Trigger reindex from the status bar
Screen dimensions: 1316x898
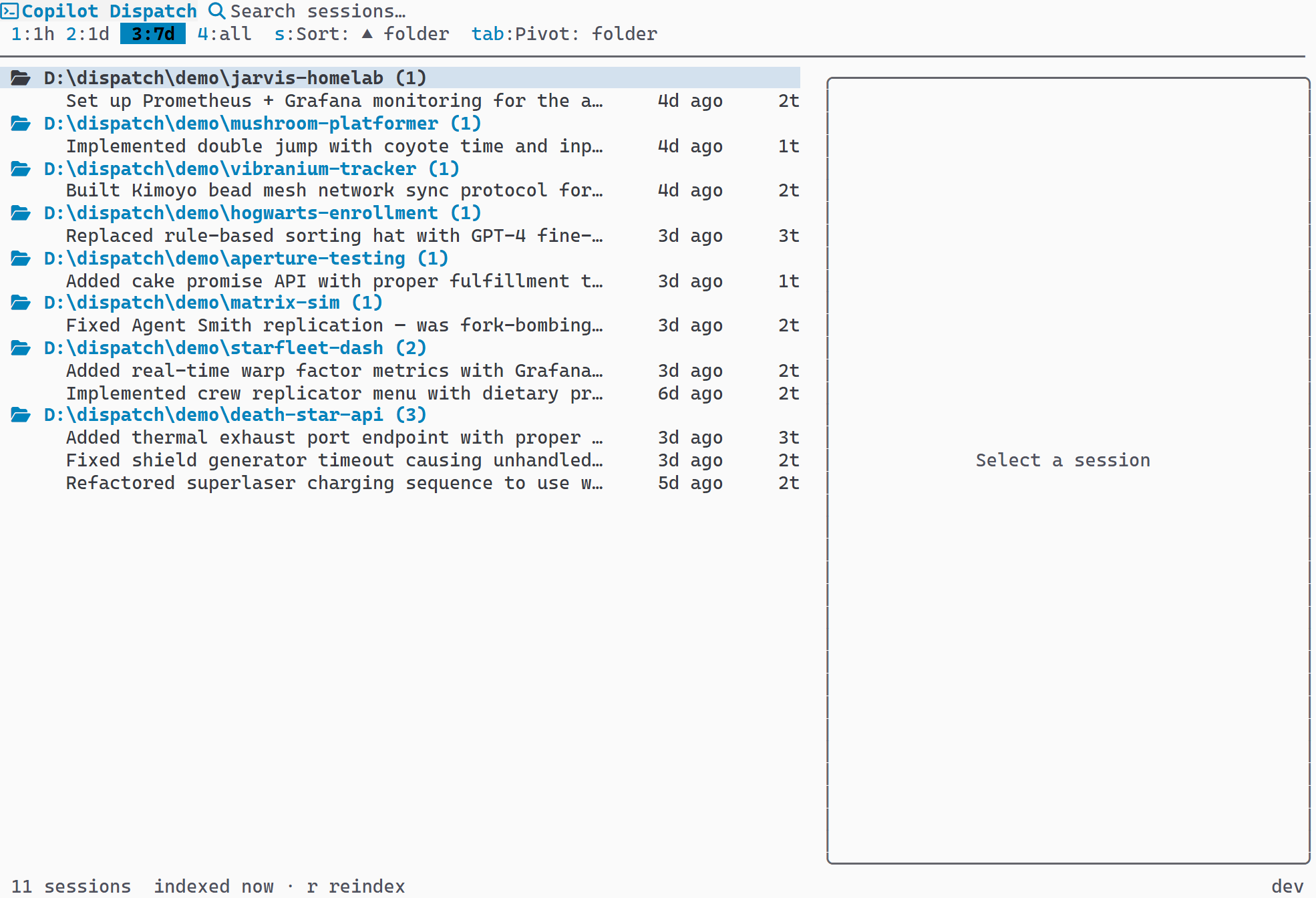point(357,886)
